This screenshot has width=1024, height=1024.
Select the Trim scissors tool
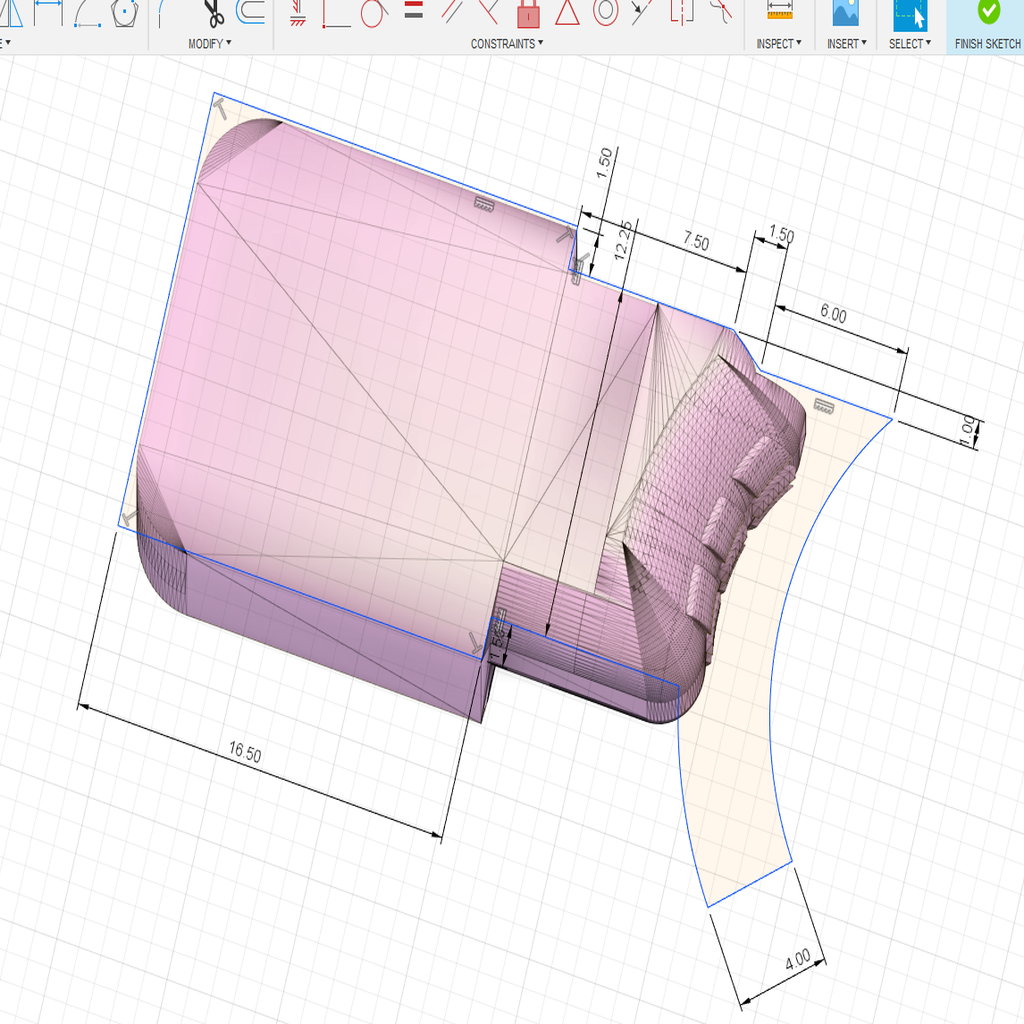click(x=212, y=13)
